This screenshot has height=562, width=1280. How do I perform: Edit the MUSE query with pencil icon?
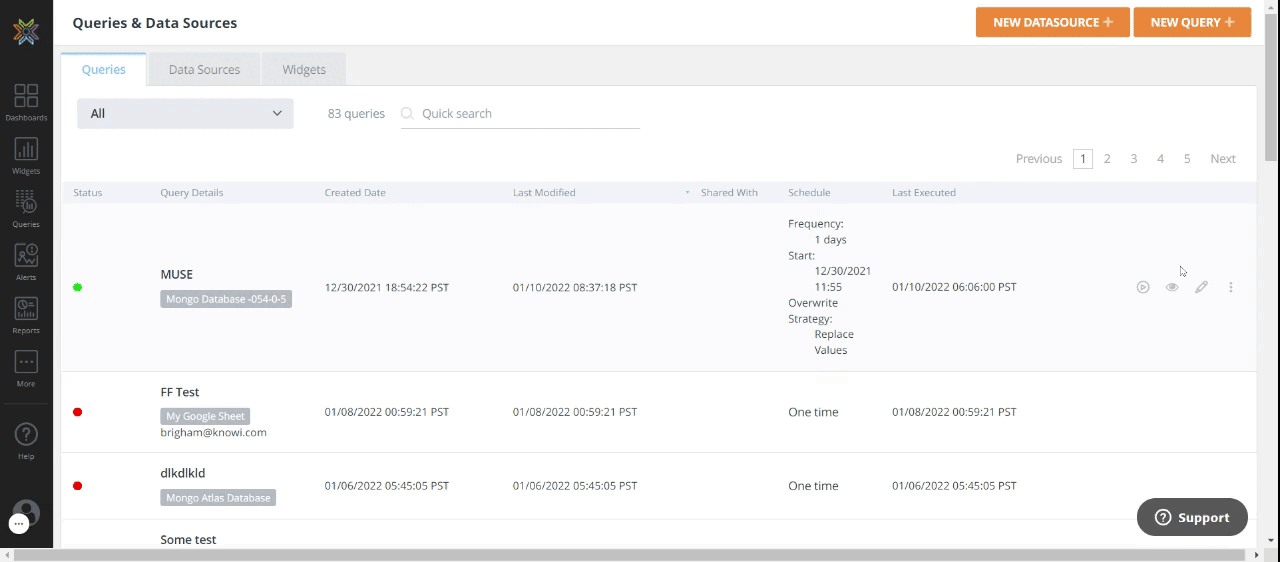click(1201, 287)
